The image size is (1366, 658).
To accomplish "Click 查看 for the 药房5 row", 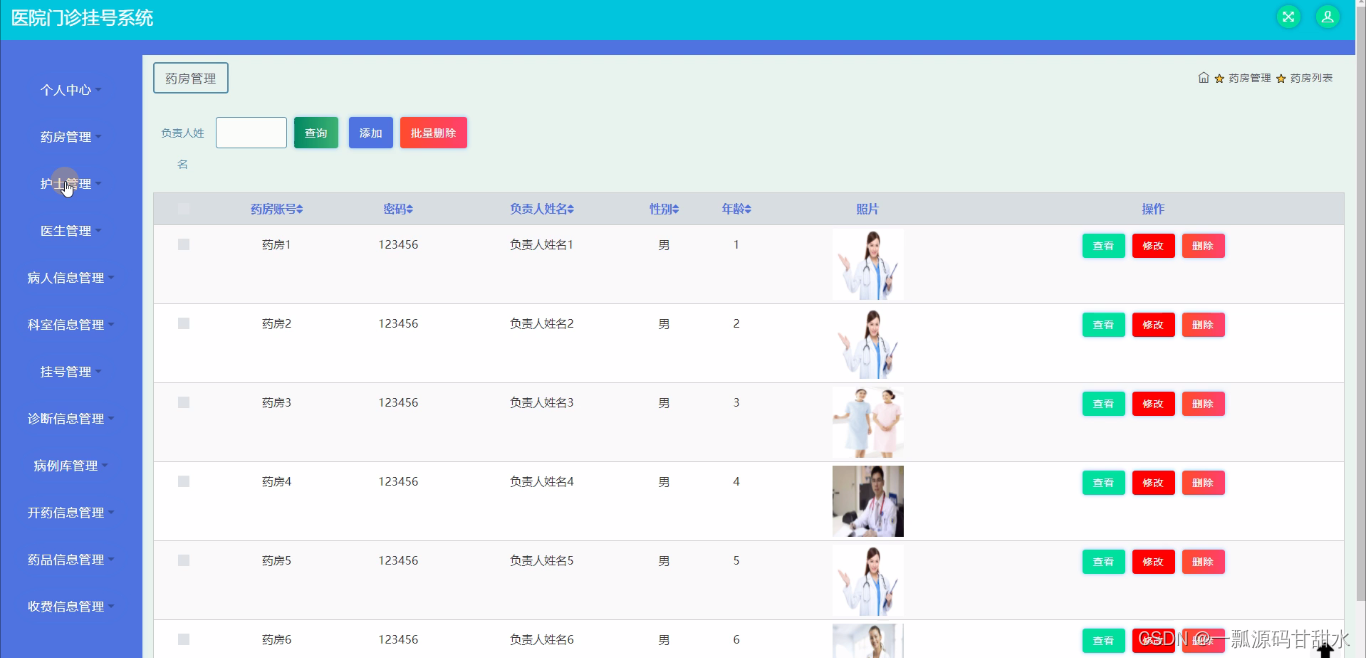I will 1103,562.
